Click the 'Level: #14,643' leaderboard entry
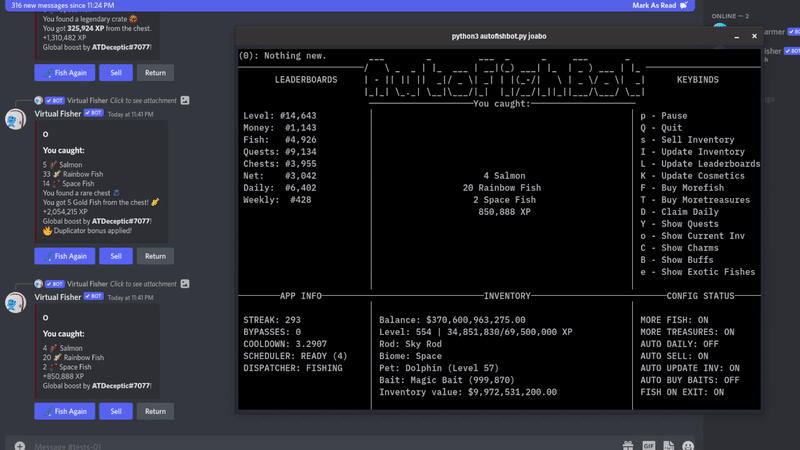 pos(280,116)
